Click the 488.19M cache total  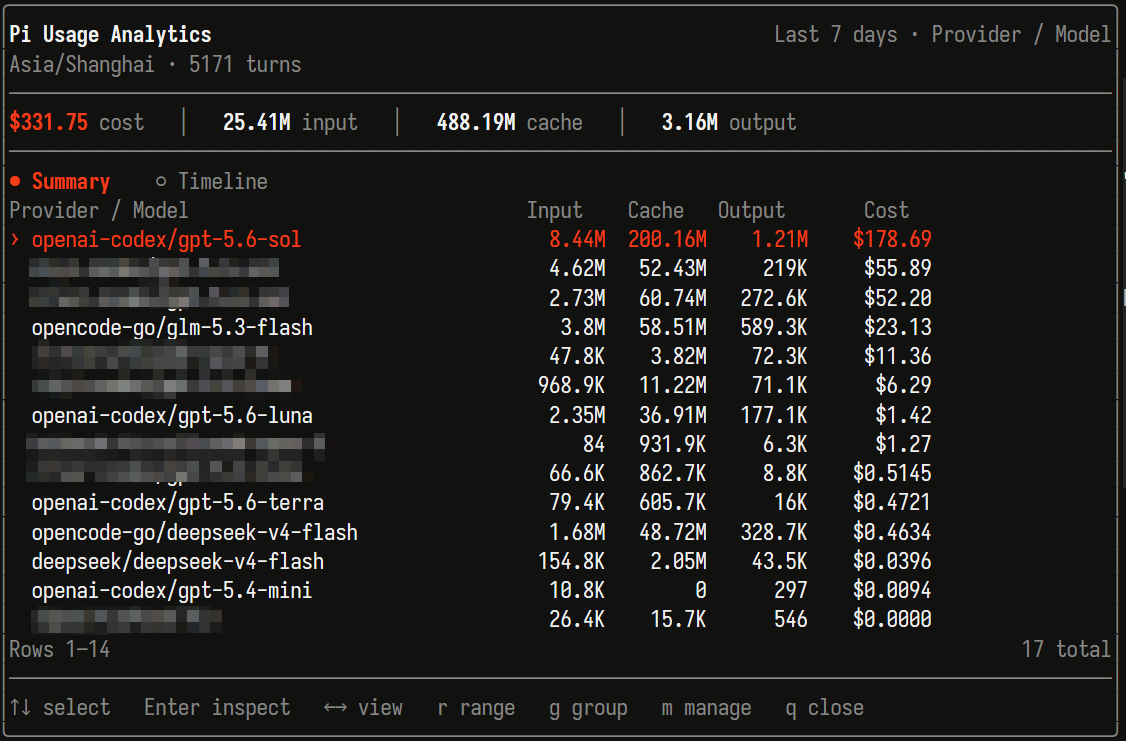[x=476, y=122]
